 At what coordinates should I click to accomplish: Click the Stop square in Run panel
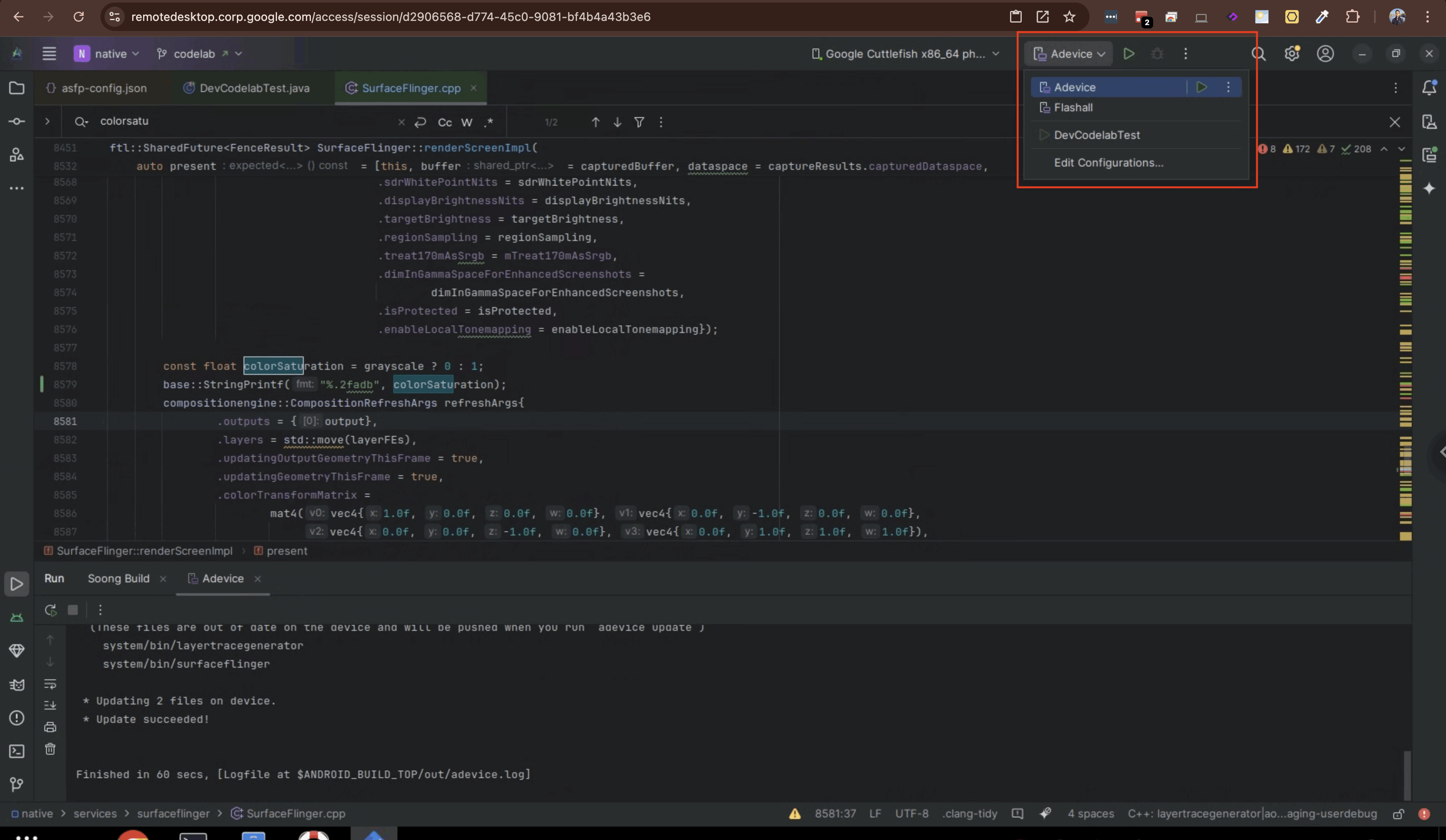coord(73,610)
